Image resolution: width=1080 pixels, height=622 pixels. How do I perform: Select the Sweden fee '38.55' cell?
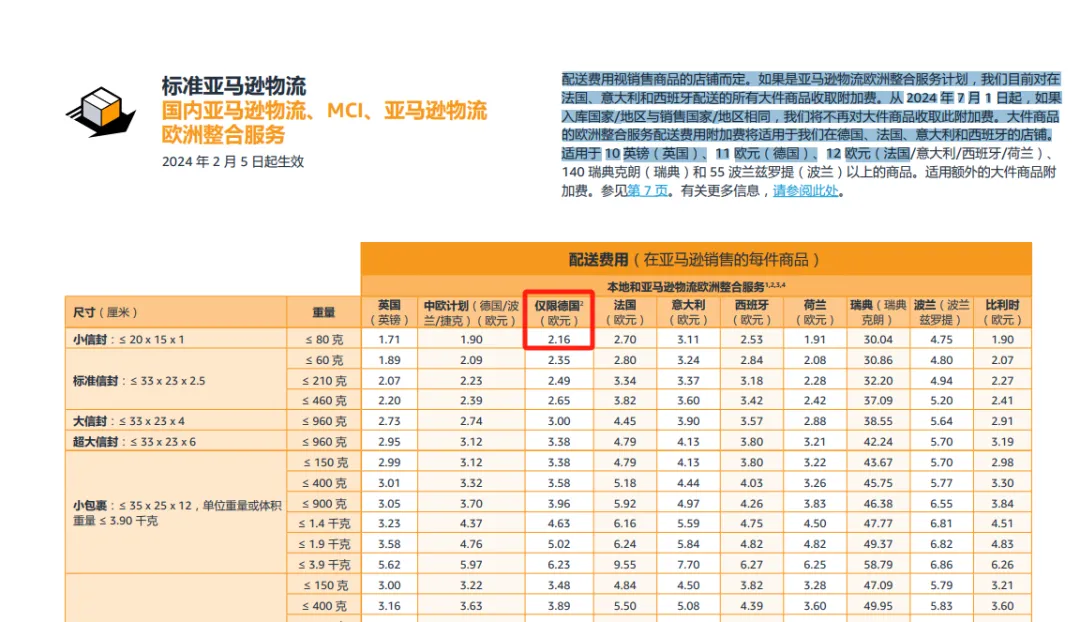878,421
